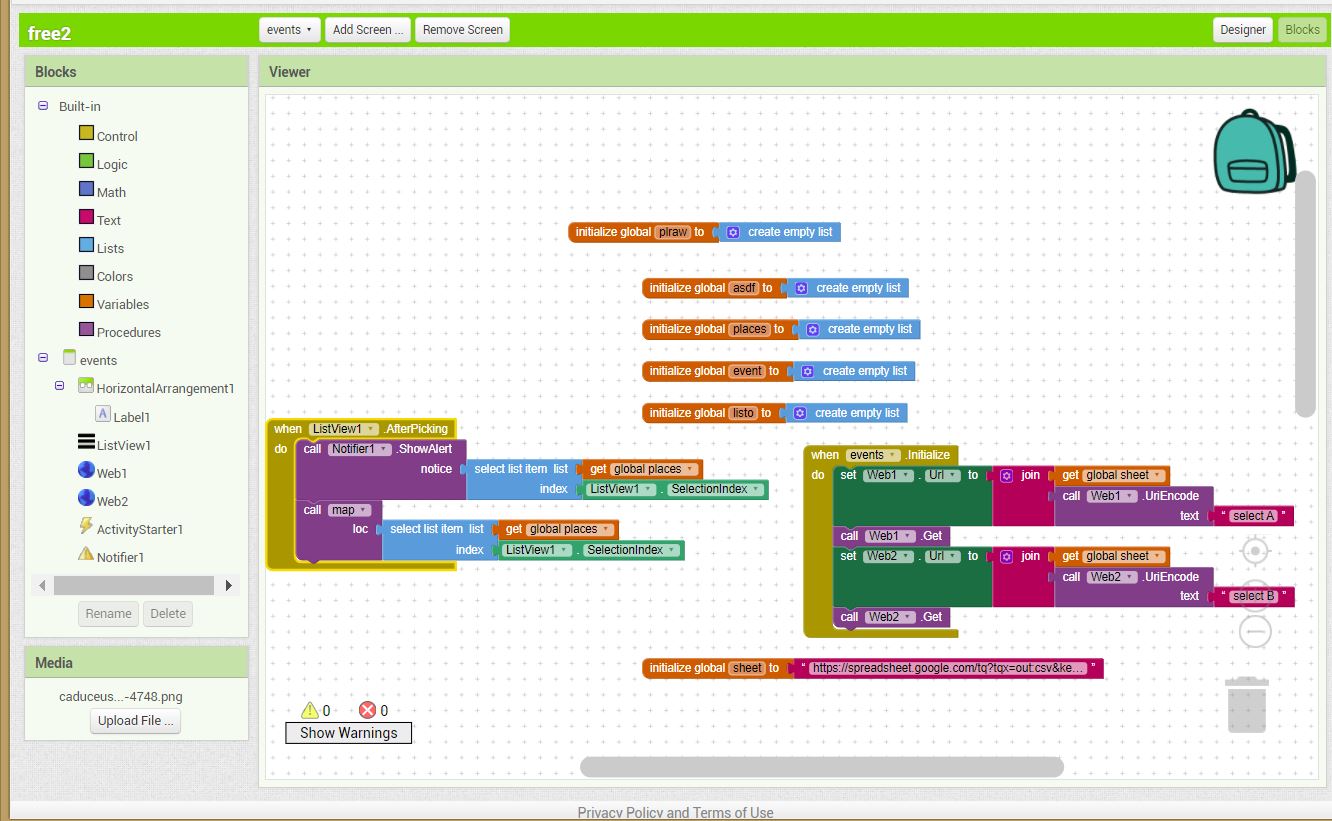This screenshot has height=821, width=1332.
Task: Click the Add Screen button
Action: click(368, 30)
